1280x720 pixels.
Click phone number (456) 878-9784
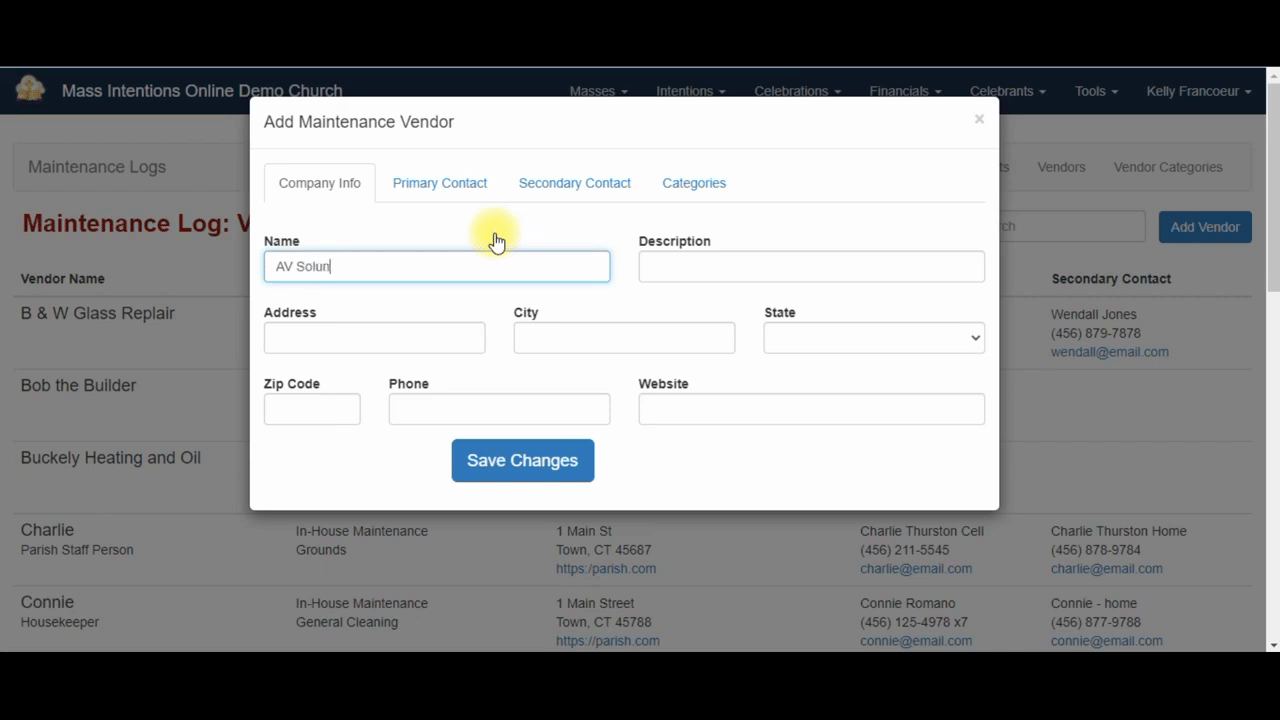click(1096, 550)
